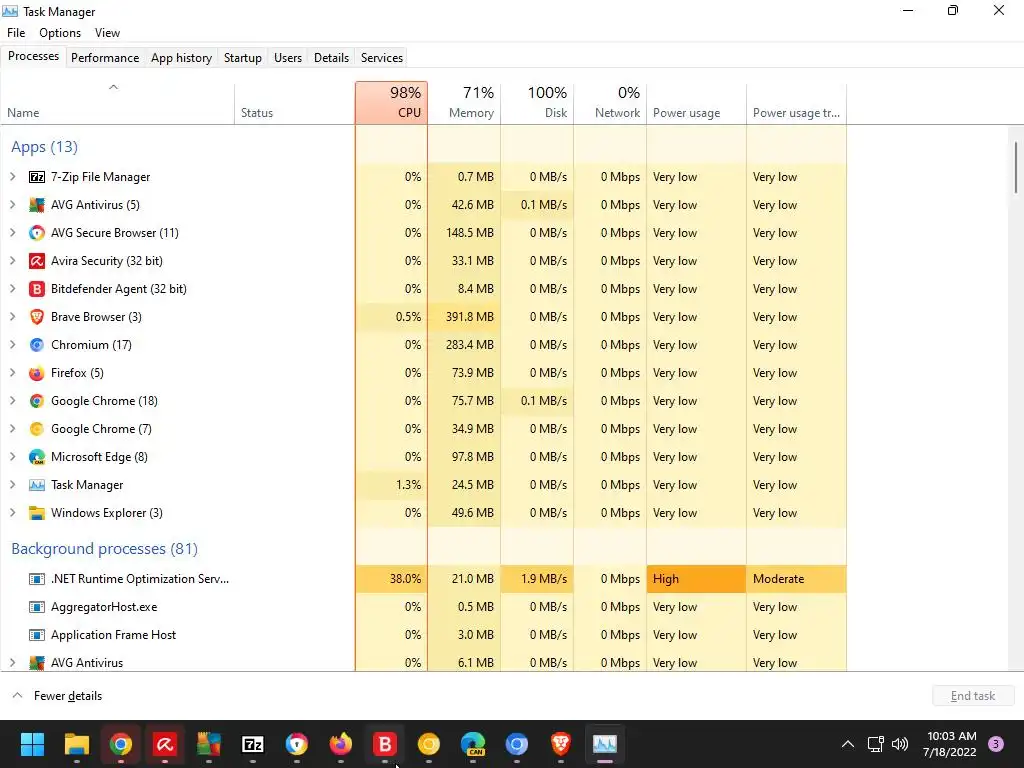Sort processes by Memory column
This screenshot has height=768, width=1024.
click(464, 103)
